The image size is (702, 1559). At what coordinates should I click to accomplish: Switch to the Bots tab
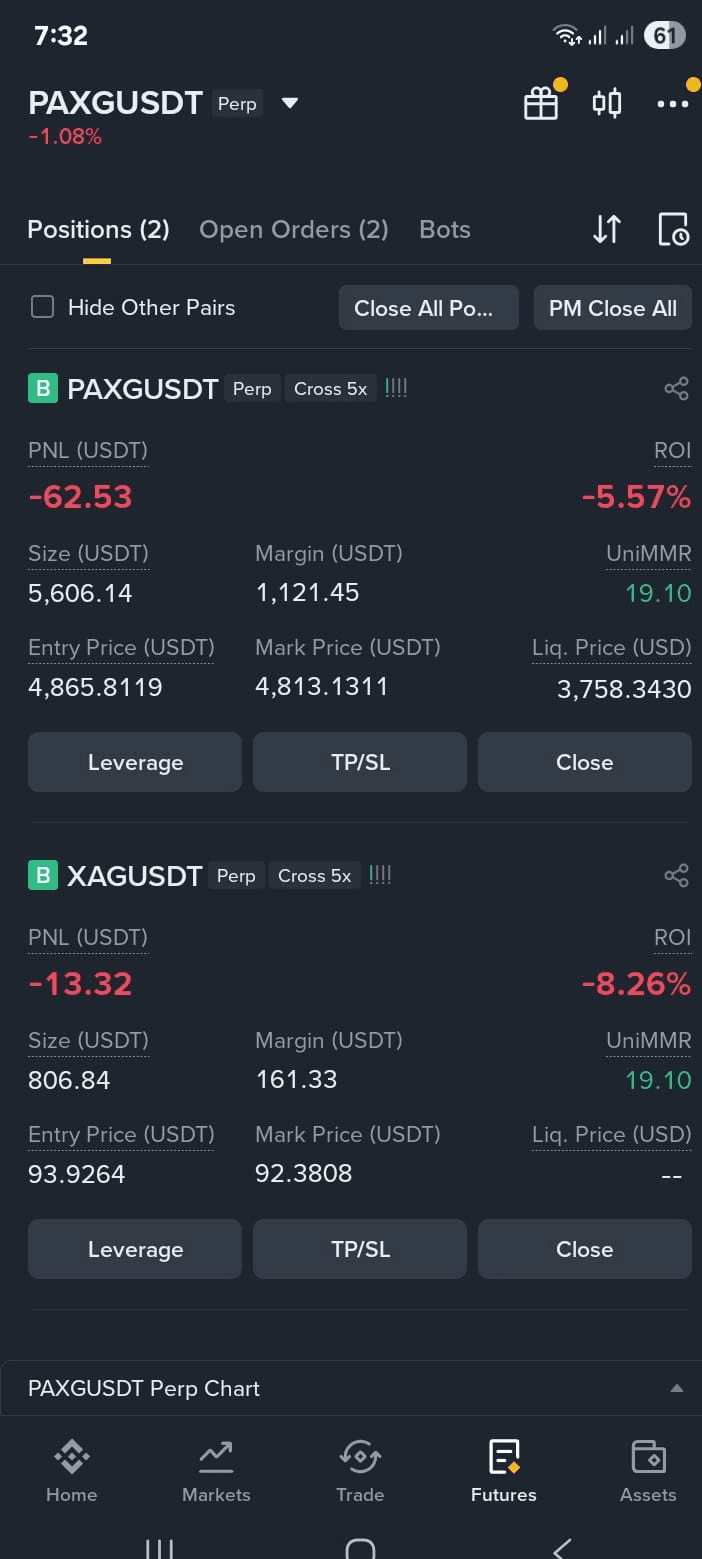tap(445, 230)
